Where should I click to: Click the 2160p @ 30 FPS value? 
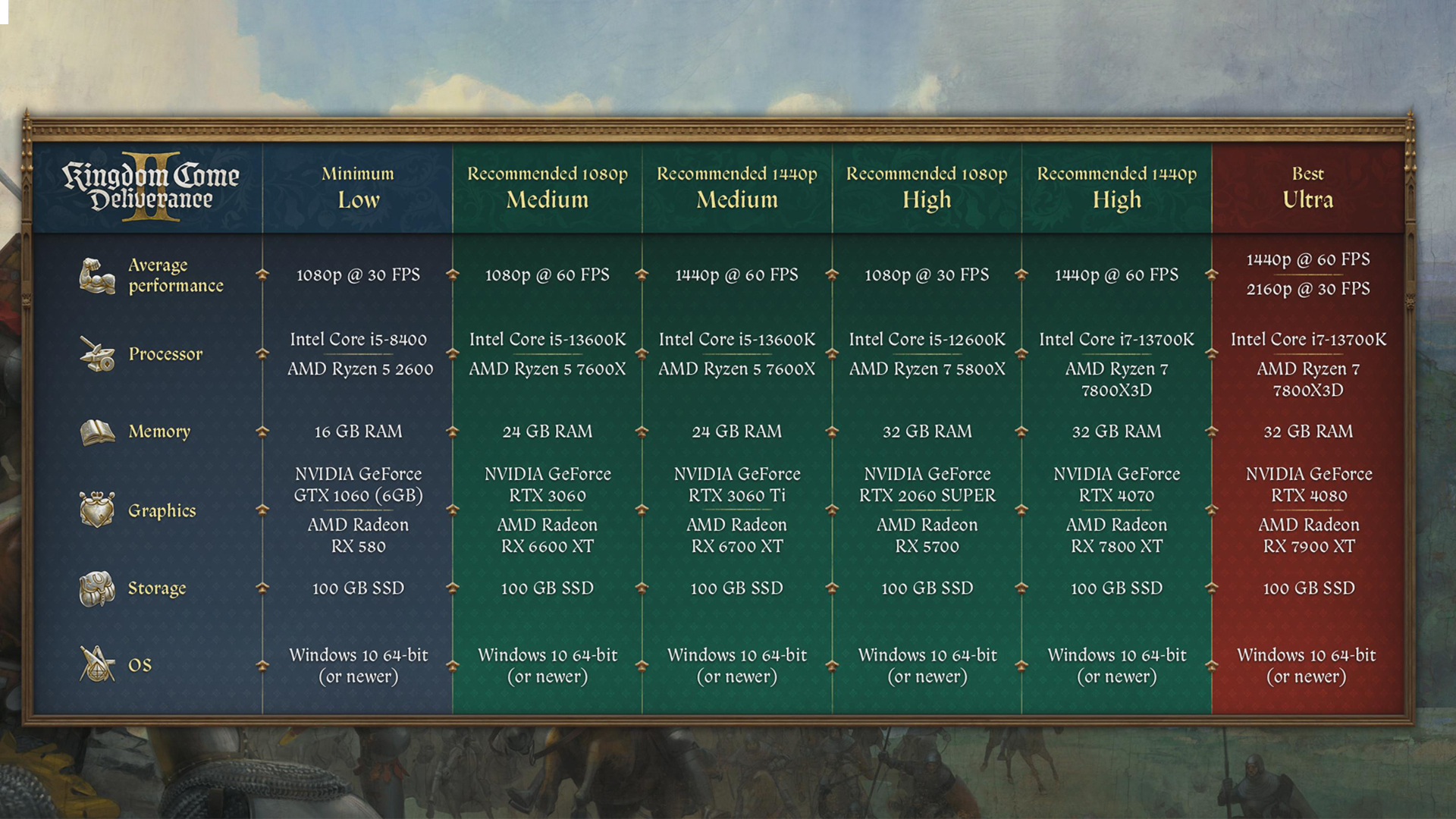click(x=1308, y=289)
